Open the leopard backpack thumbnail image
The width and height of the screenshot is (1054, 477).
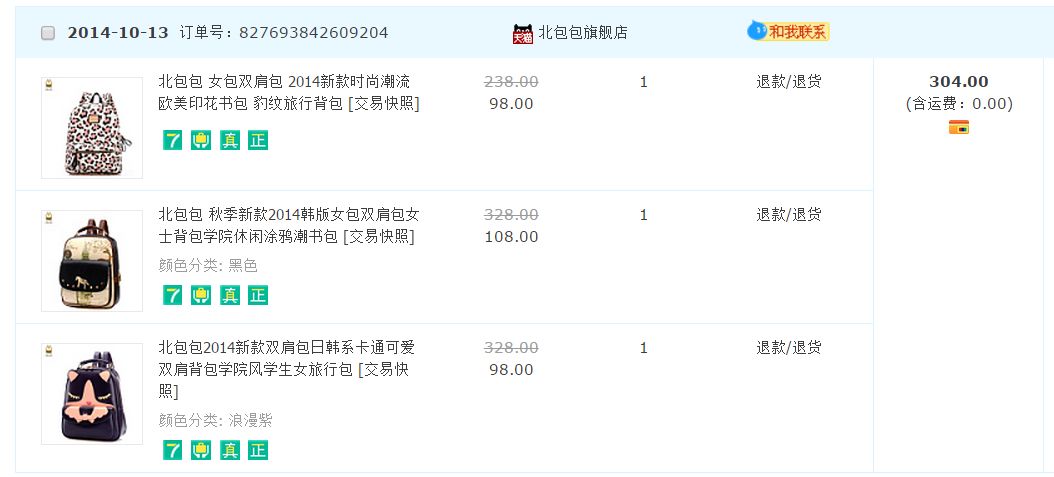coord(91,128)
